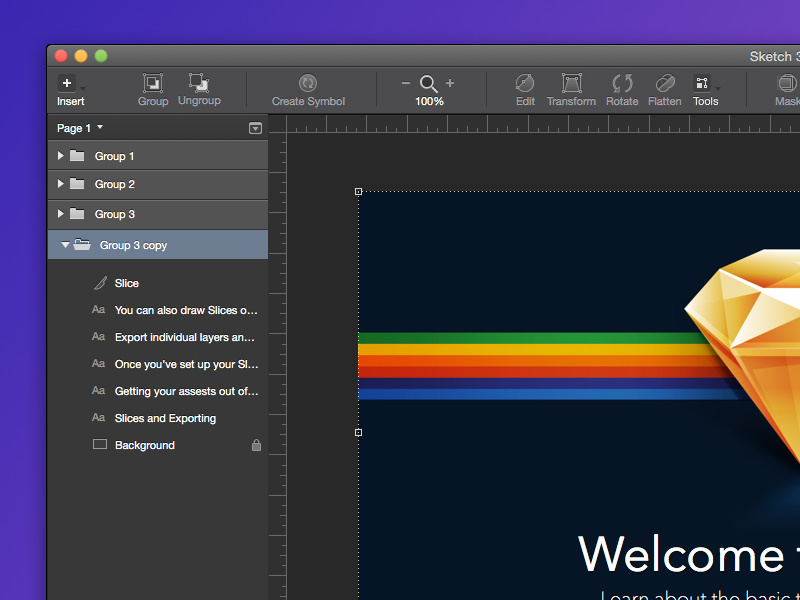Toggle the pages list panel button
This screenshot has width=800, height=600.
pos(255,128)
